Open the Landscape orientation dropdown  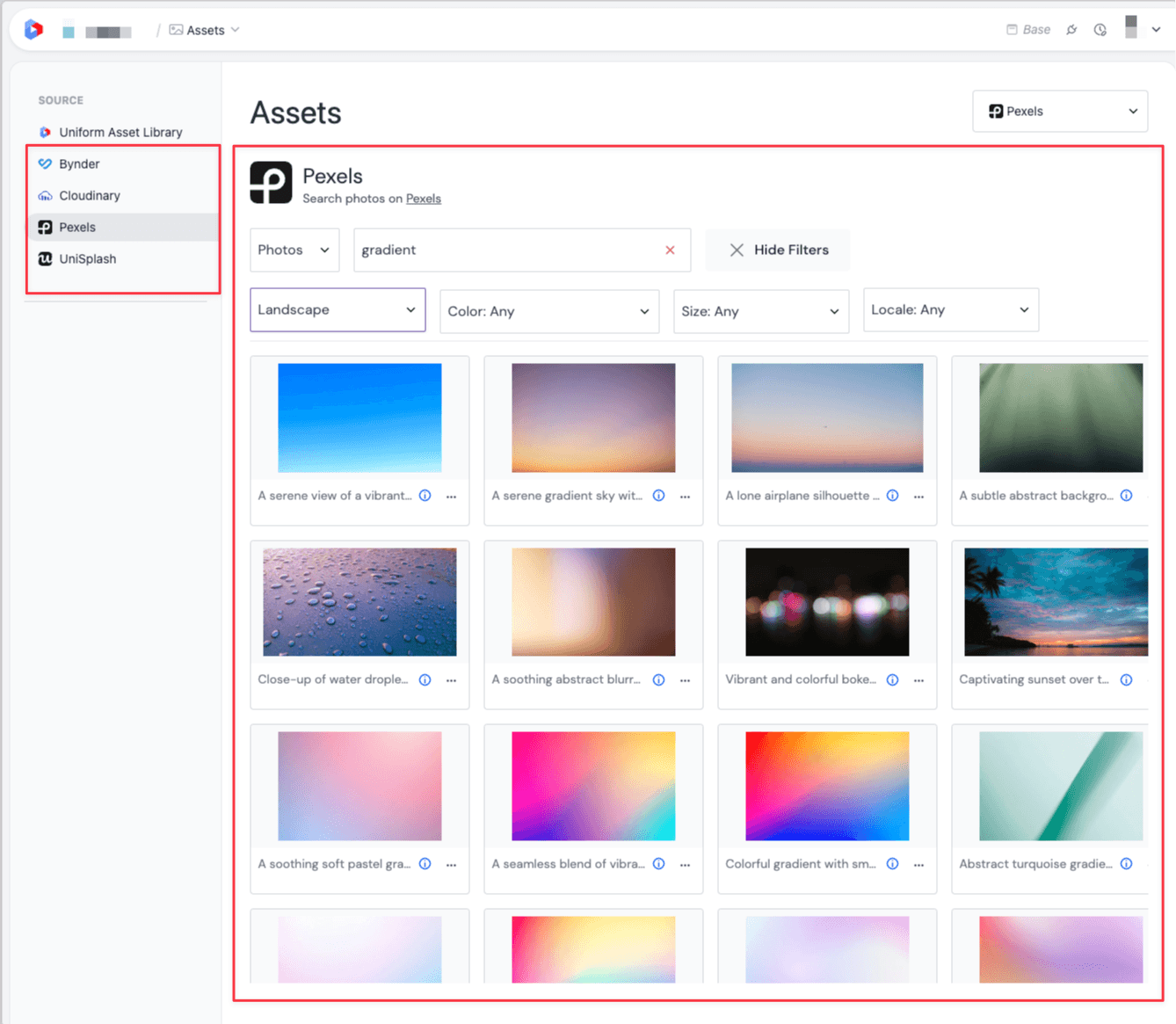coord(338,310)
